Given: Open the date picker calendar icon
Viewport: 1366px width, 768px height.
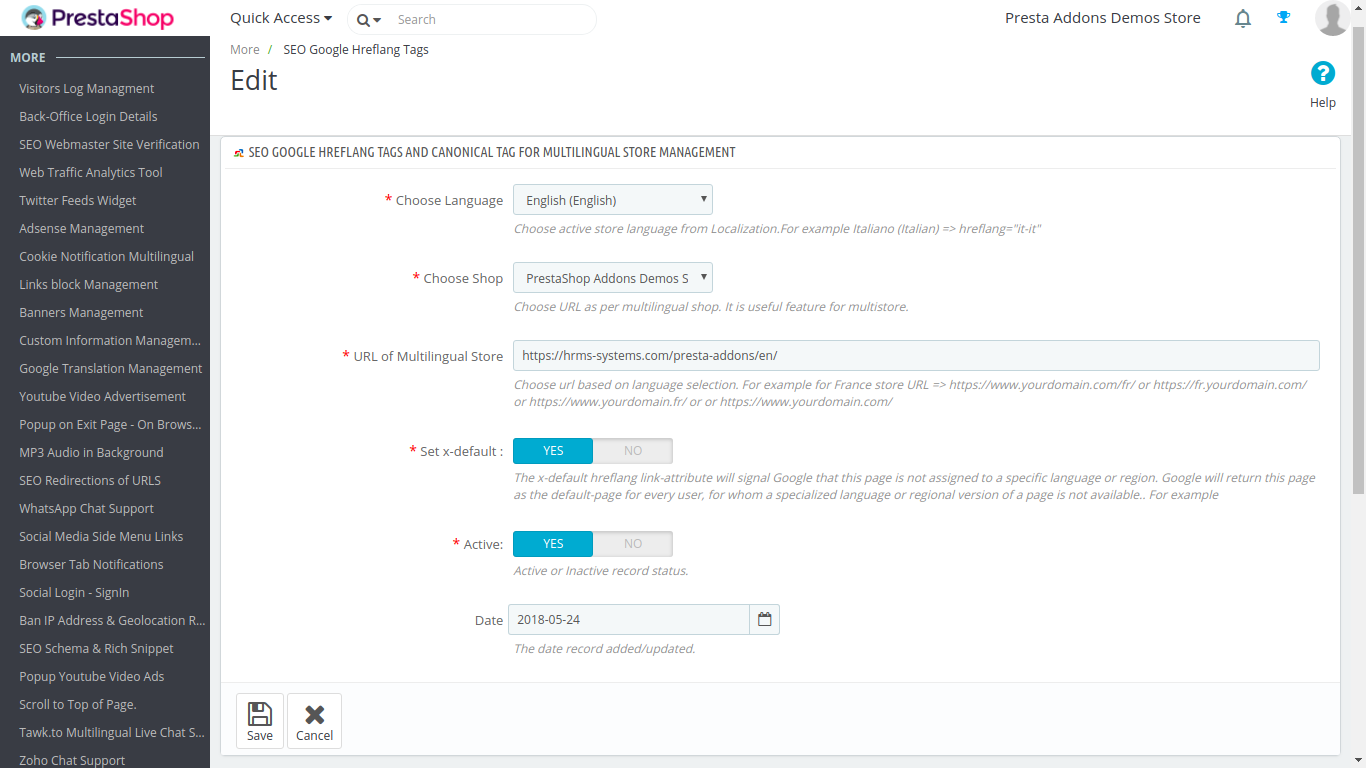Looking at the screenshot, I should pos(765,619).
